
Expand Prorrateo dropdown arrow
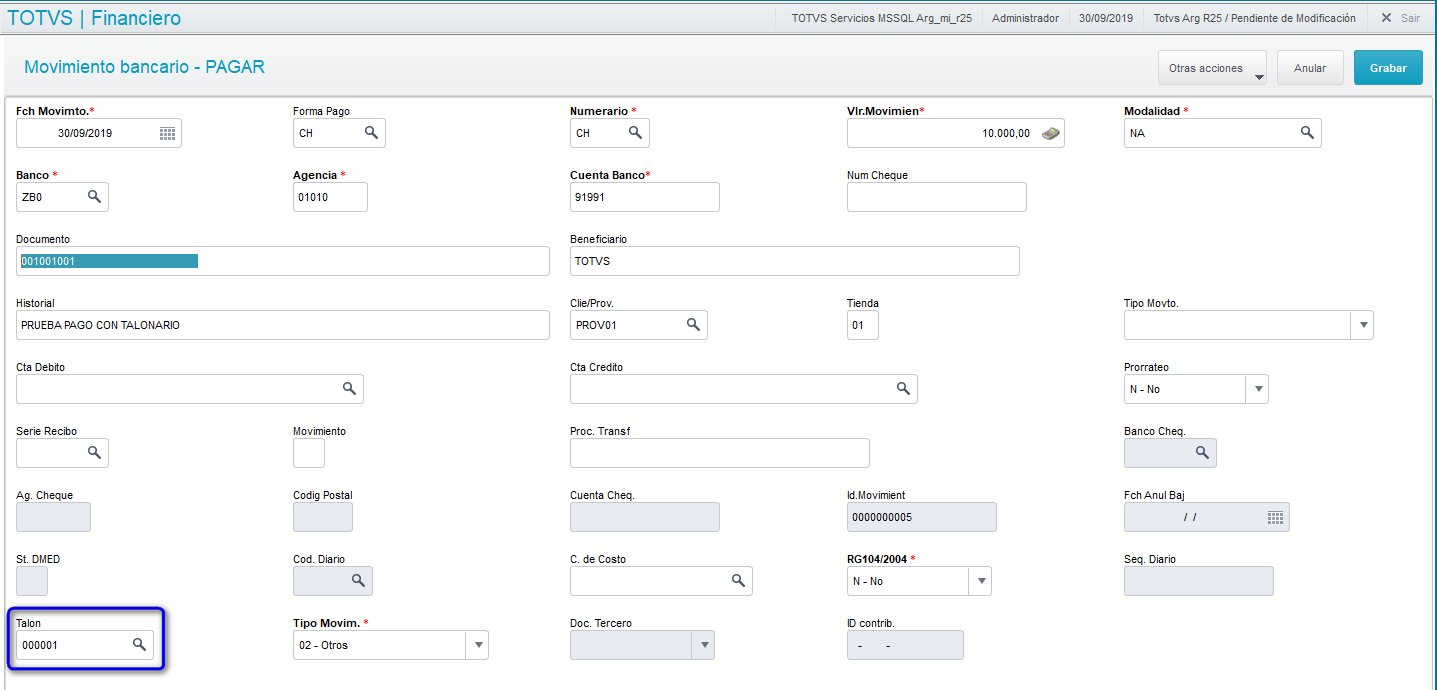tap(1258, 389)
